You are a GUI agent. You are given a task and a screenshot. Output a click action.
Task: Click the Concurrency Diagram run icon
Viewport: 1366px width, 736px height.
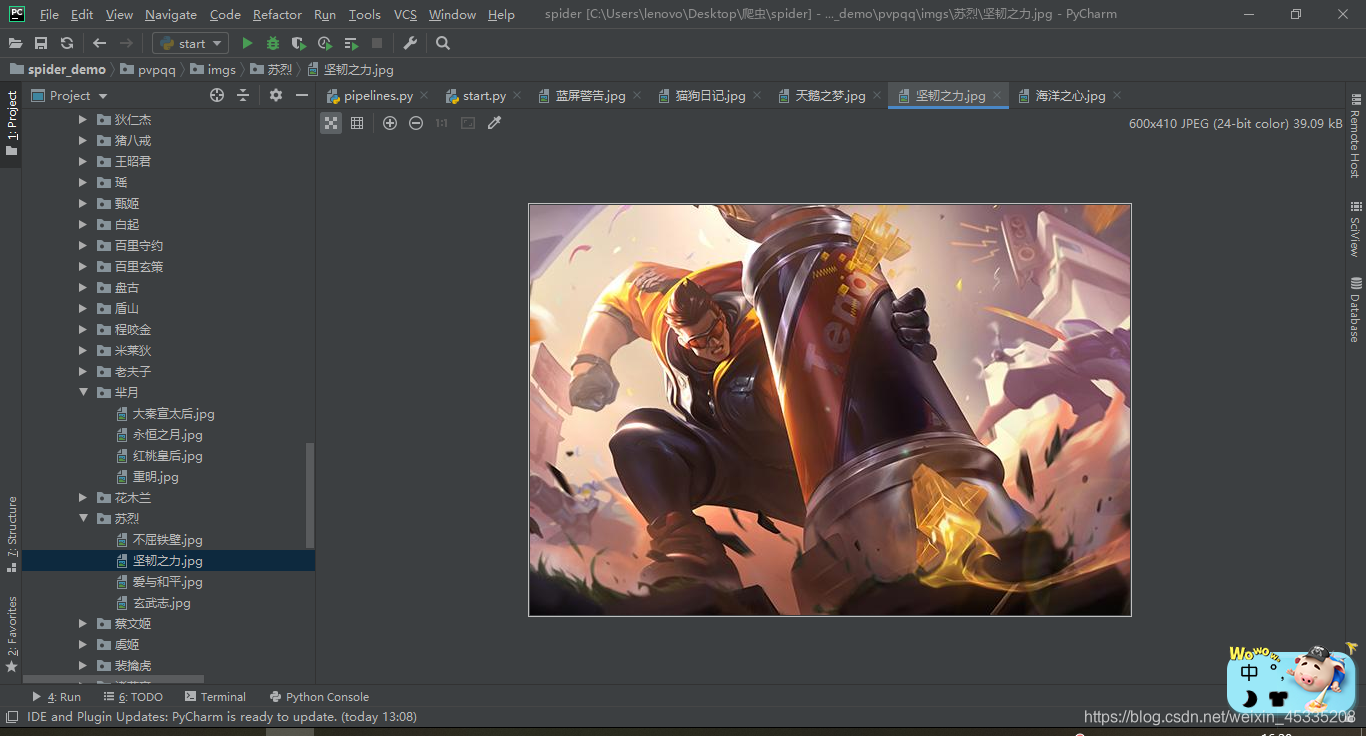point(351,43)
